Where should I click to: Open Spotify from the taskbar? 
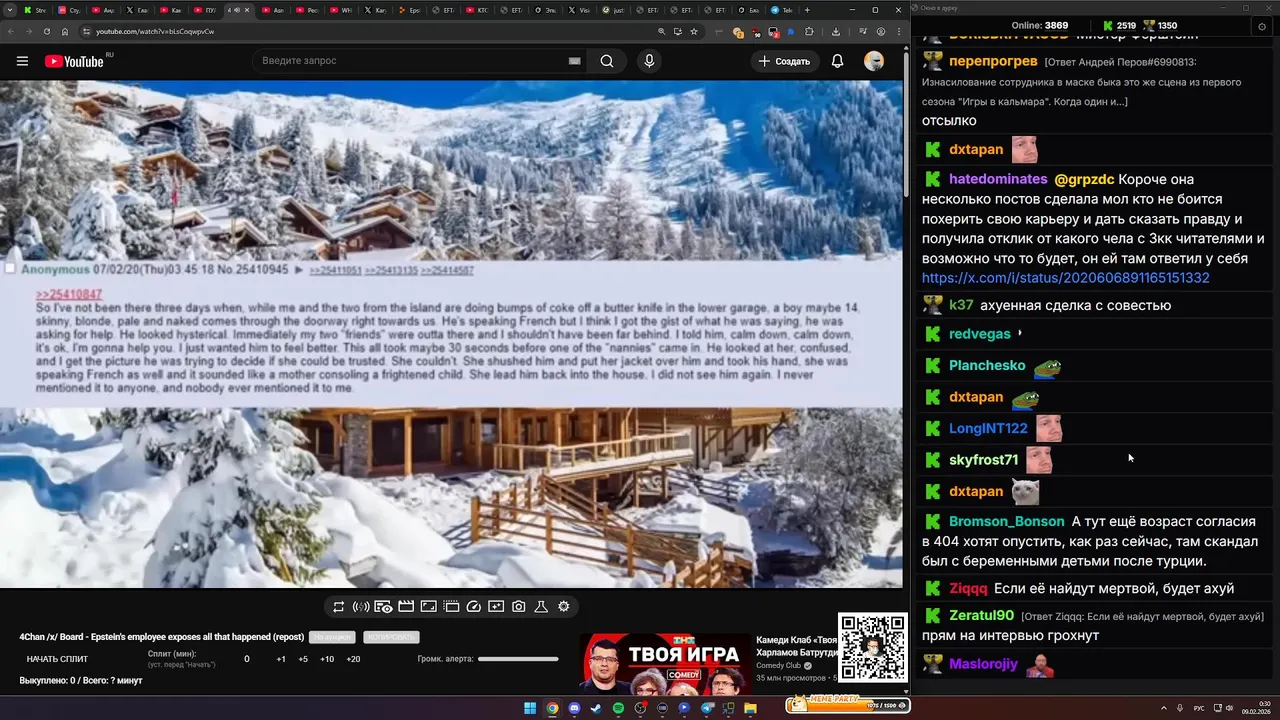click(618, 708)
